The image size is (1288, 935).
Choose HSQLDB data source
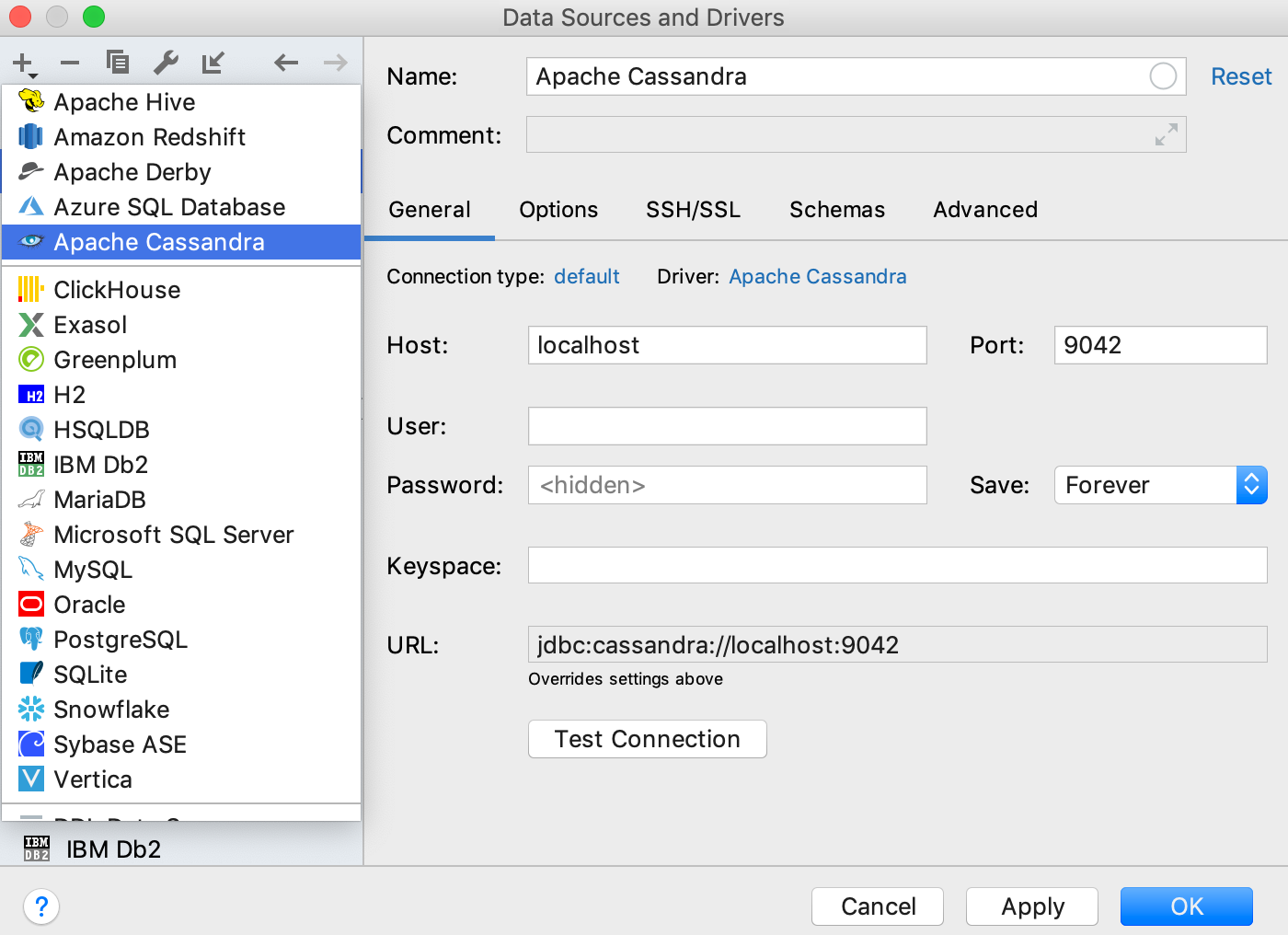(x=181, y=430)
